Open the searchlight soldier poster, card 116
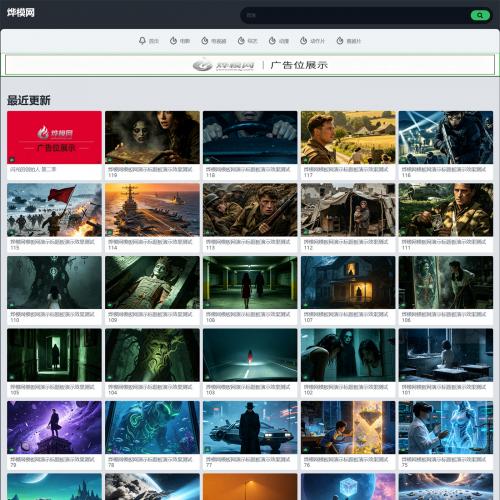Viewport: 500px width, 500px height. [446, 137]
